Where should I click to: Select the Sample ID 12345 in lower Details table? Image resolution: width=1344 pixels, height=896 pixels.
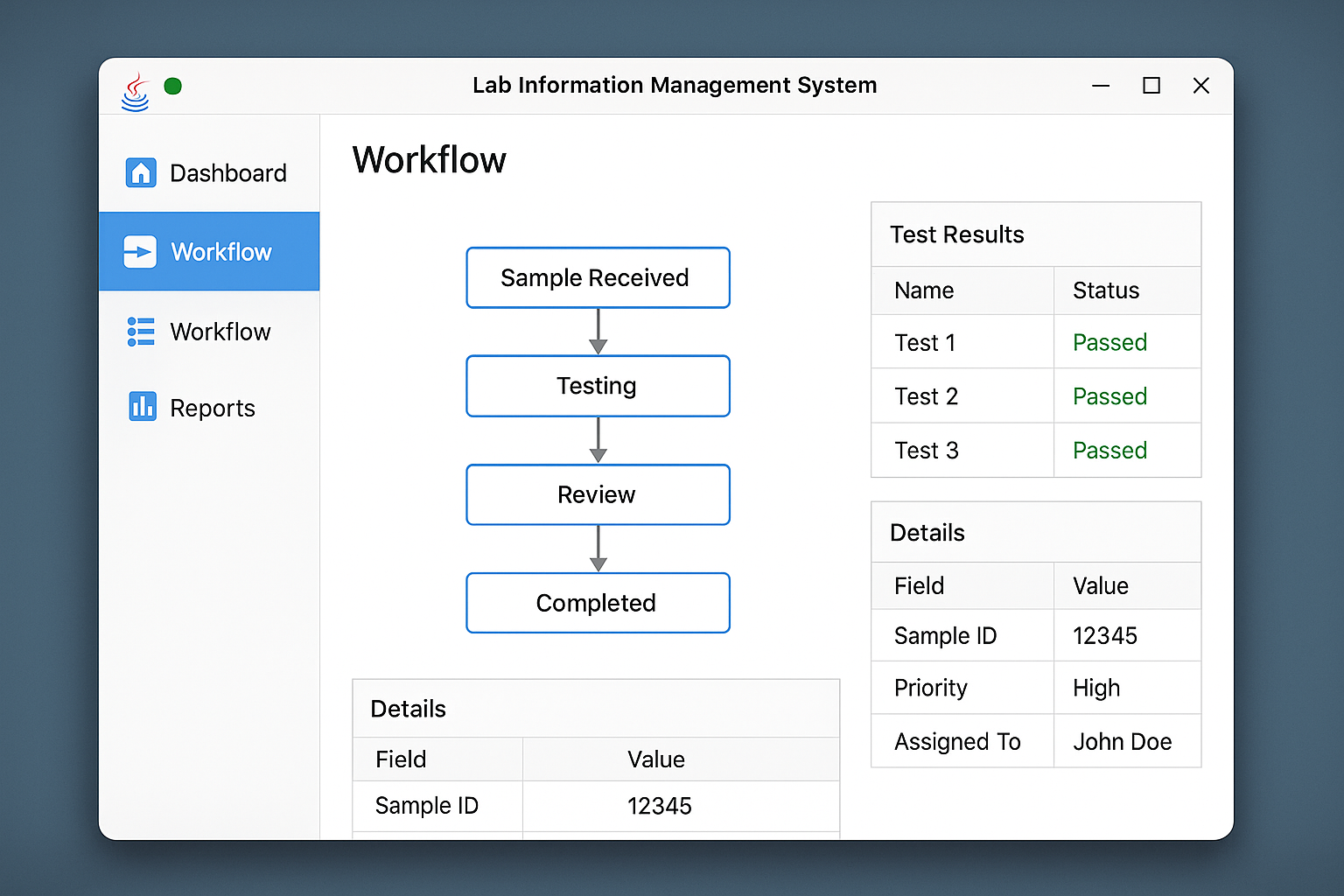pos(660,805)
